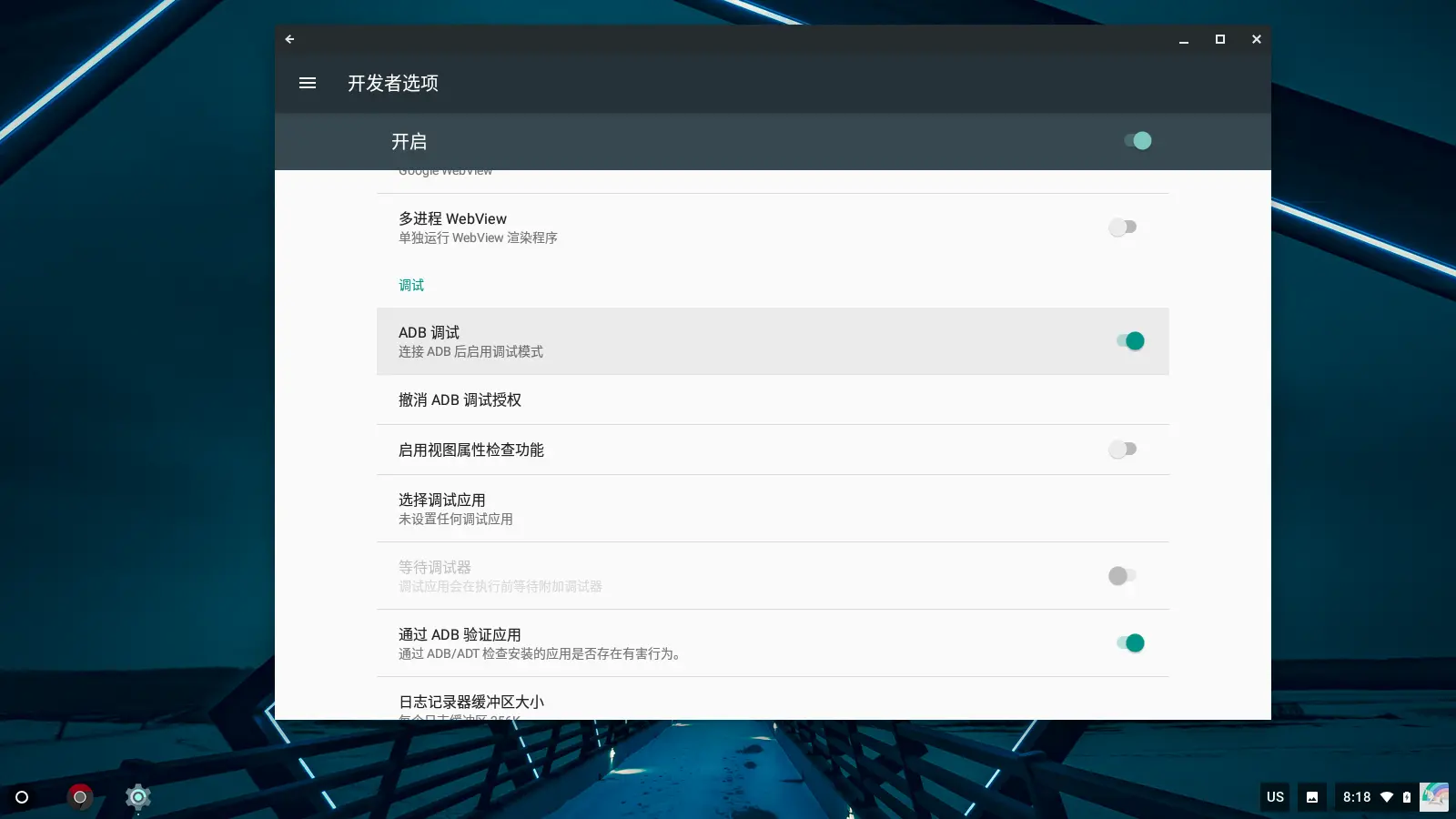
Task: Disable the ADB 调试 toggle
Action: click(1131, 340)
